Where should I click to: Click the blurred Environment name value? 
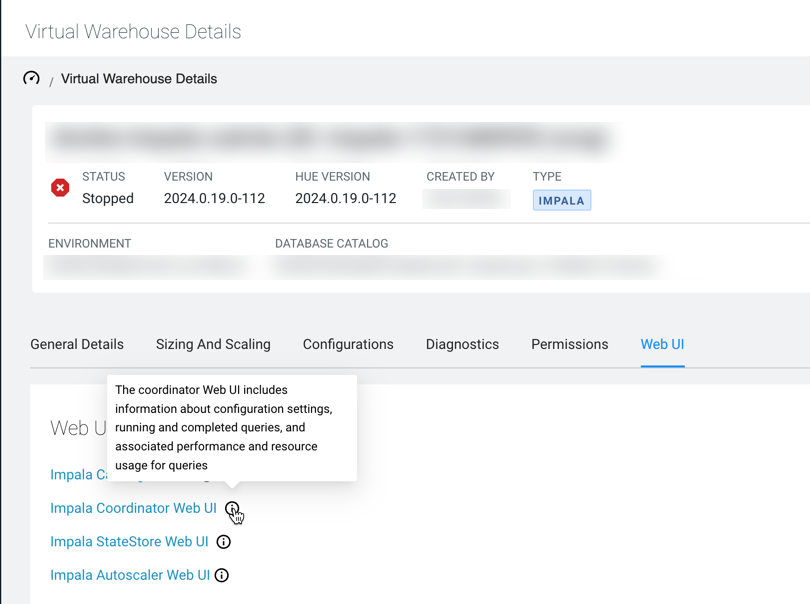tap(145, 267)
